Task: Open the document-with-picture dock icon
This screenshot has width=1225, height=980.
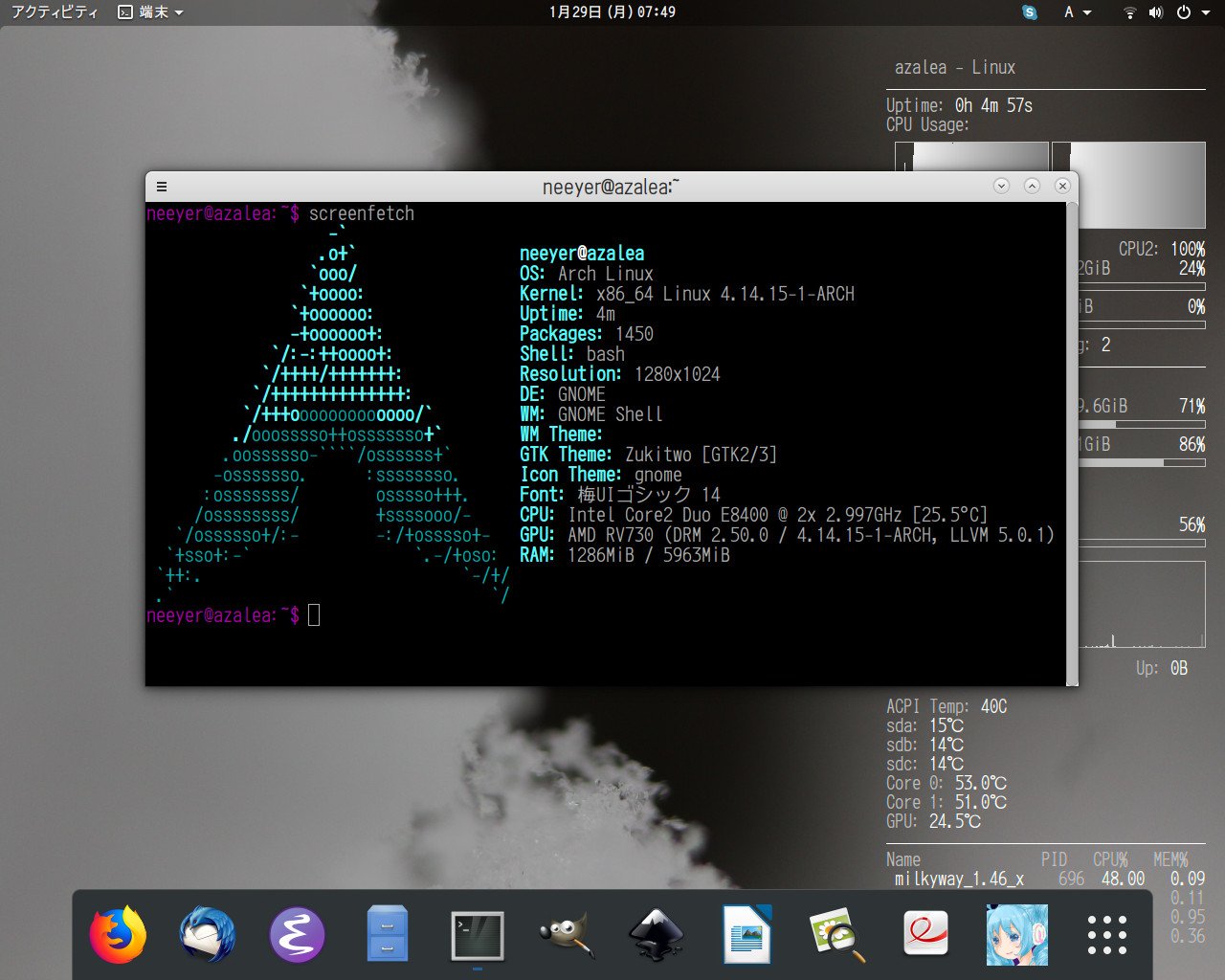Action: (x=746, y=934)
